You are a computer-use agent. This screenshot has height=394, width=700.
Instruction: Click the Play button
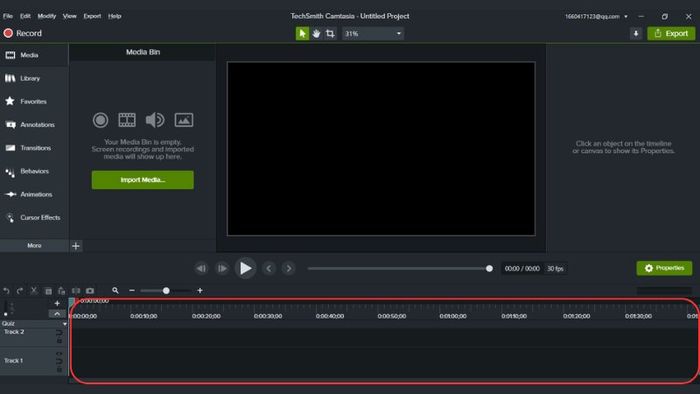click(246, 268)
